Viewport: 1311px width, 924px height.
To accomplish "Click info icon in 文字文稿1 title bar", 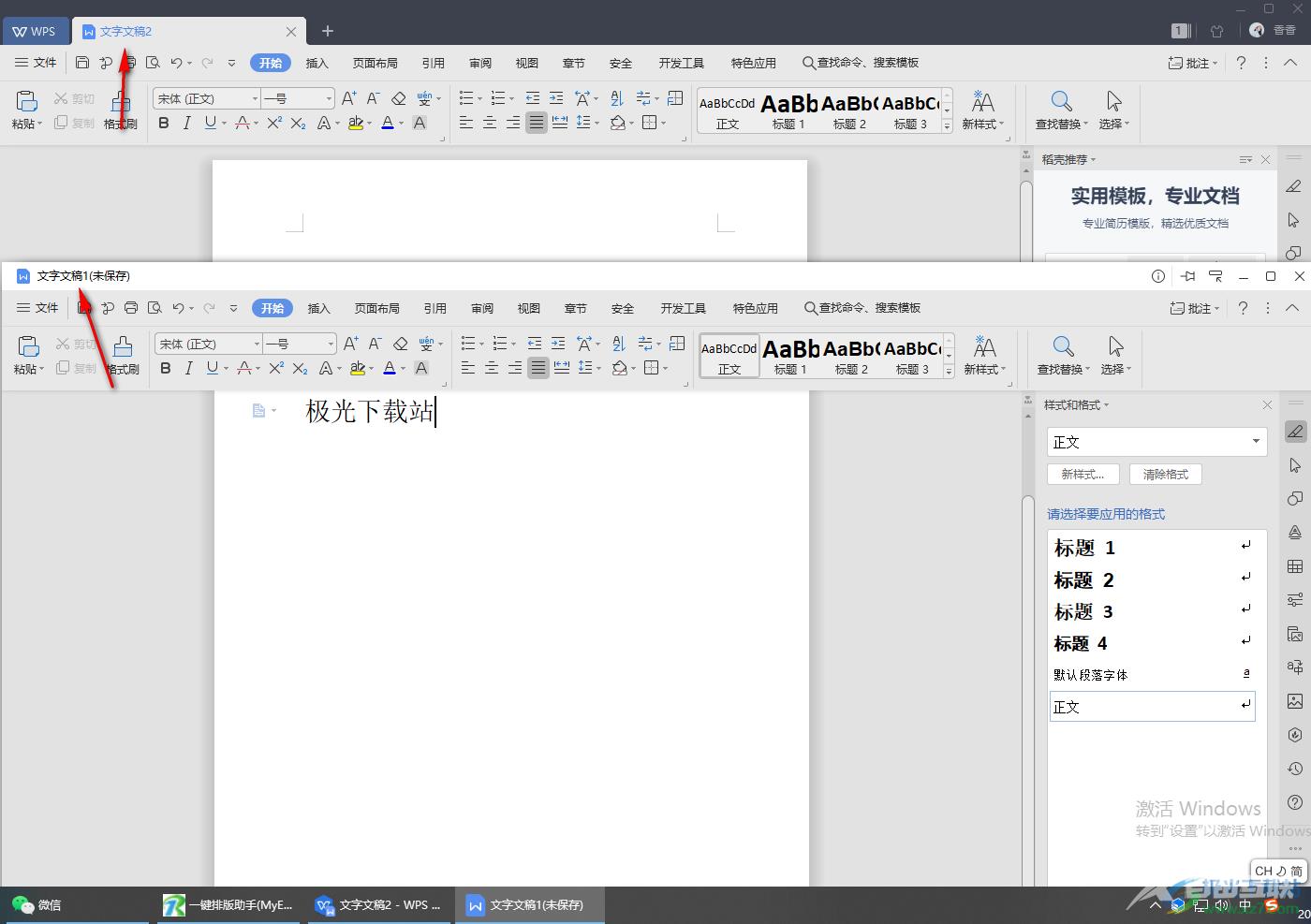I will click(1158, 276).
